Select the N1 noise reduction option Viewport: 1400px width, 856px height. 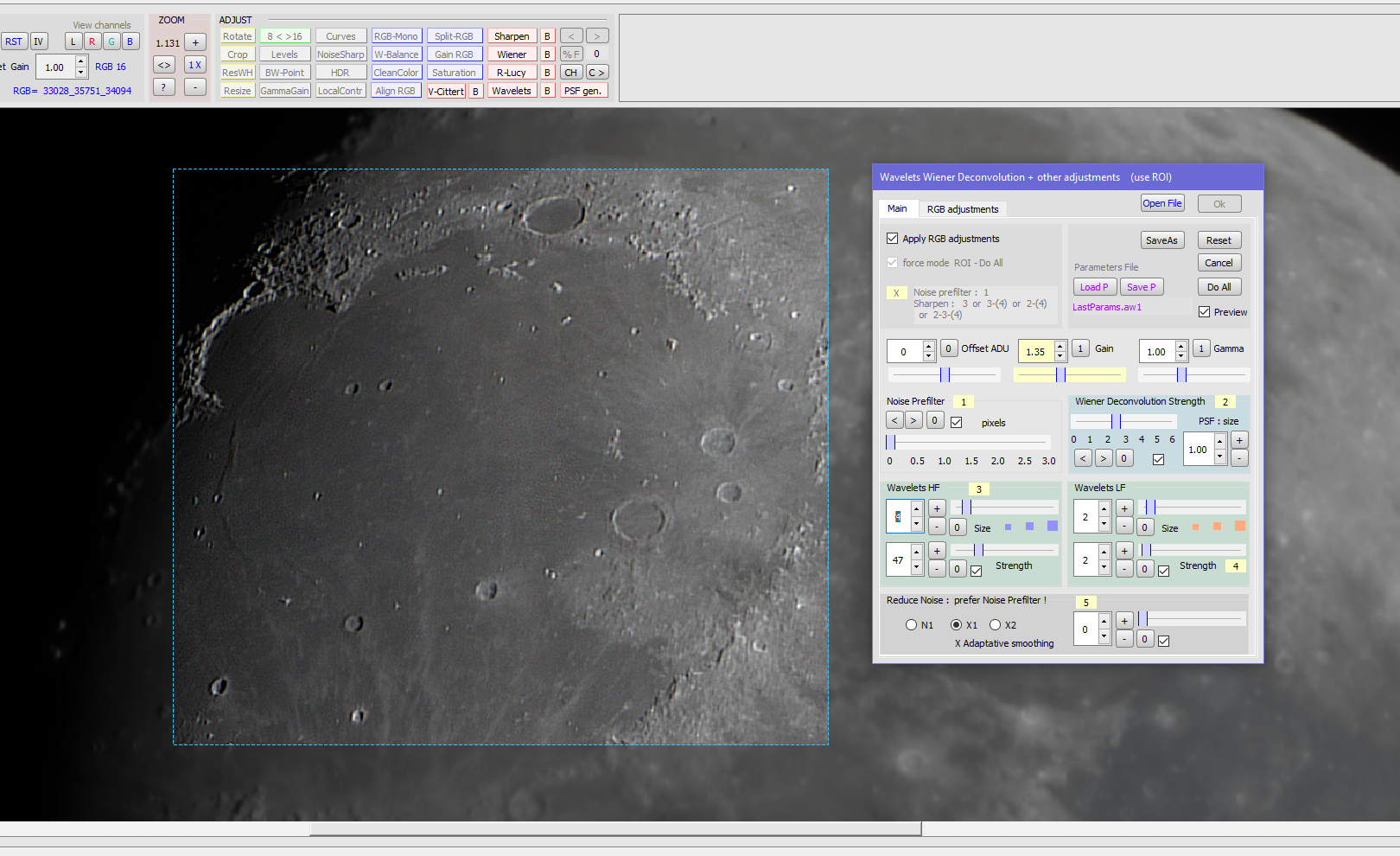(911, 624)
